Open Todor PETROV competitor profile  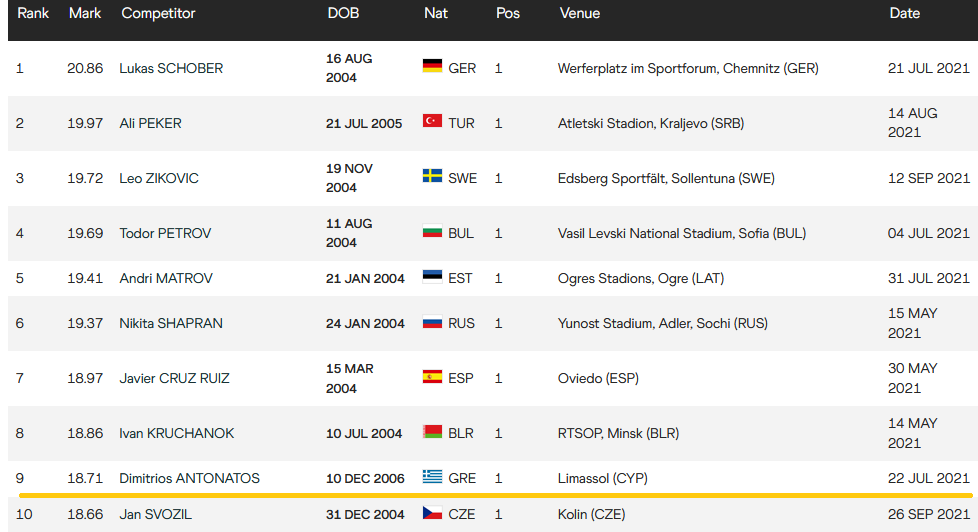coord(166,233)
